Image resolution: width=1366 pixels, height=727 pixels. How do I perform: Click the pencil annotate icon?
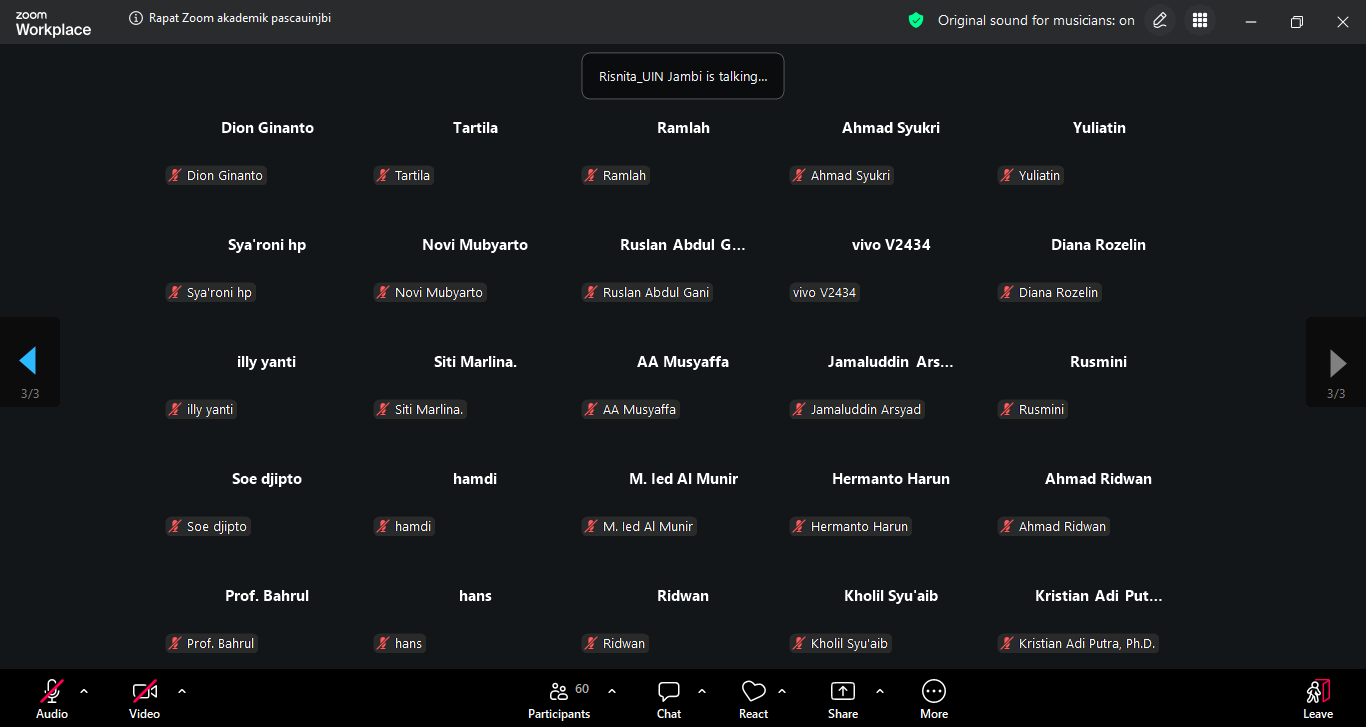coord(1159,20)
